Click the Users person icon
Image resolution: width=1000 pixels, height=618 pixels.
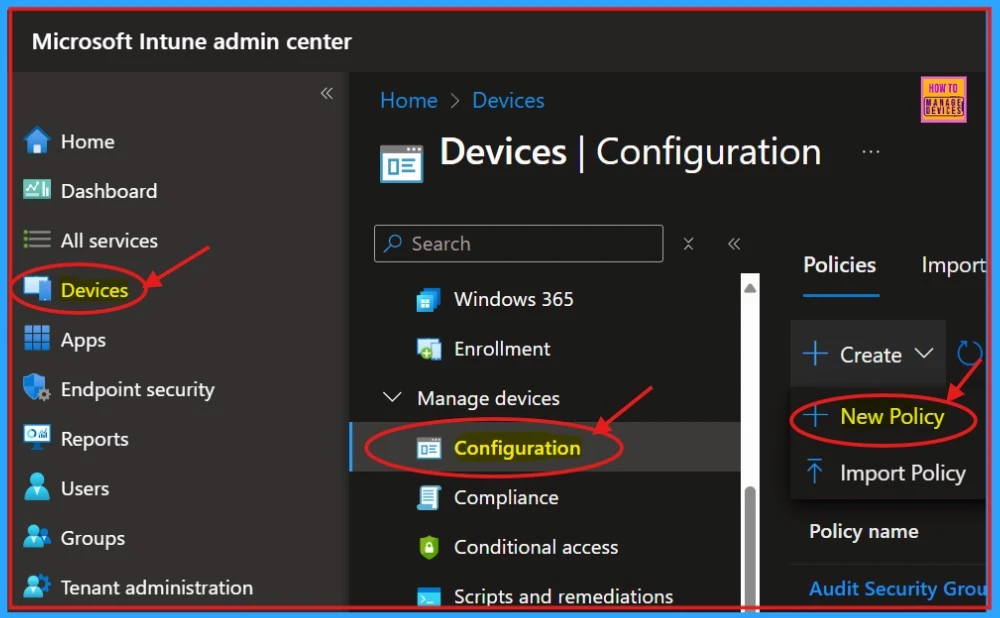[37, 487]
